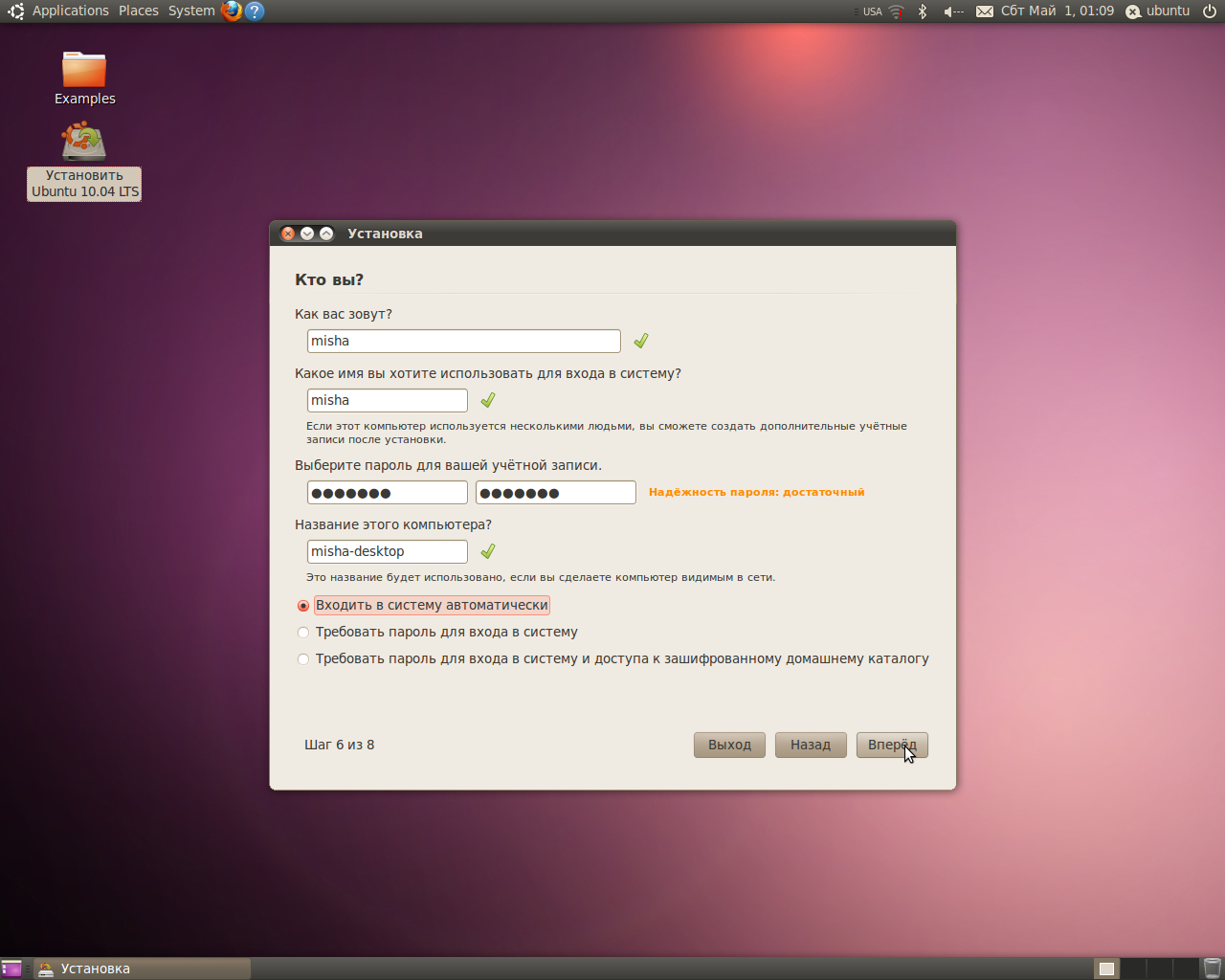Click the Шаг 6 из 8 step label
The height and width of the screenshot is (980, 1225).
pos(339,745)
